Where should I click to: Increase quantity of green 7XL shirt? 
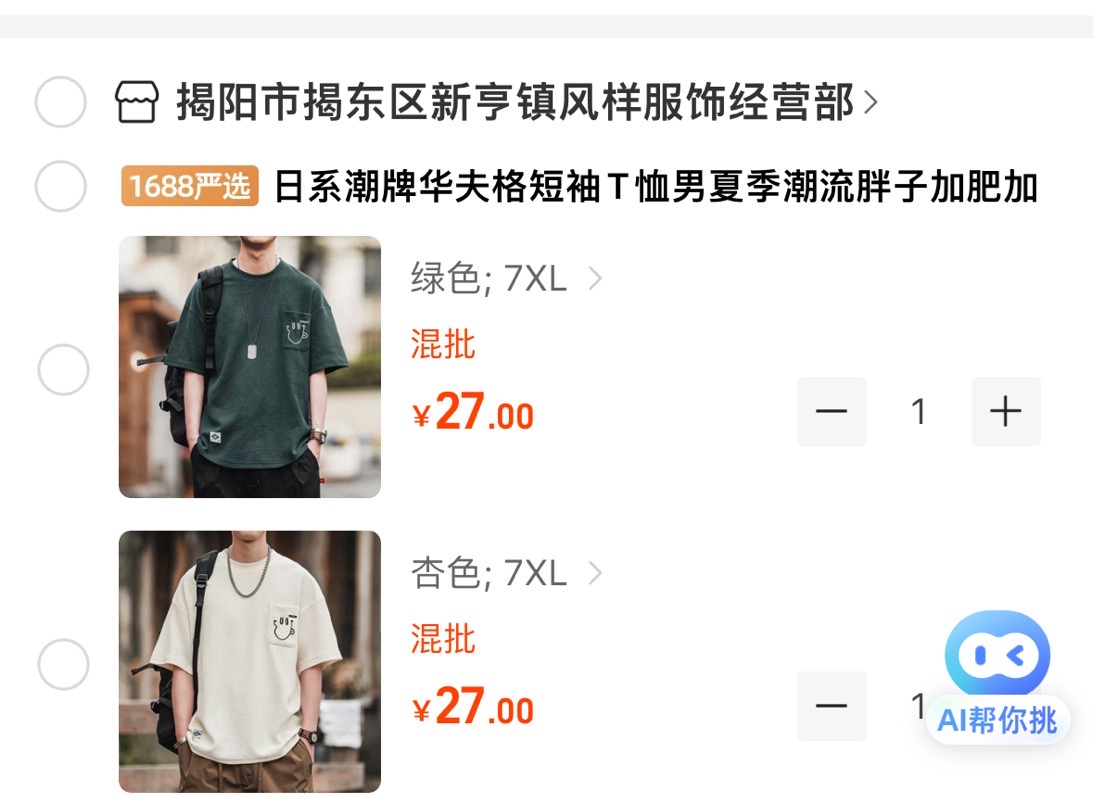(x=1006, y=411)
